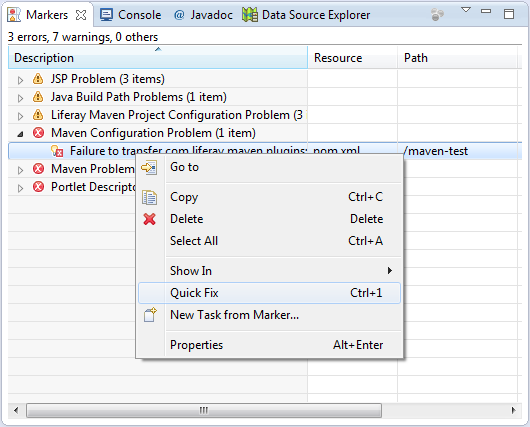The height and width of the screenshot is (427, 530).
Task: Click the quick-fixable error icon on Failure row
Action: [57, 151]
